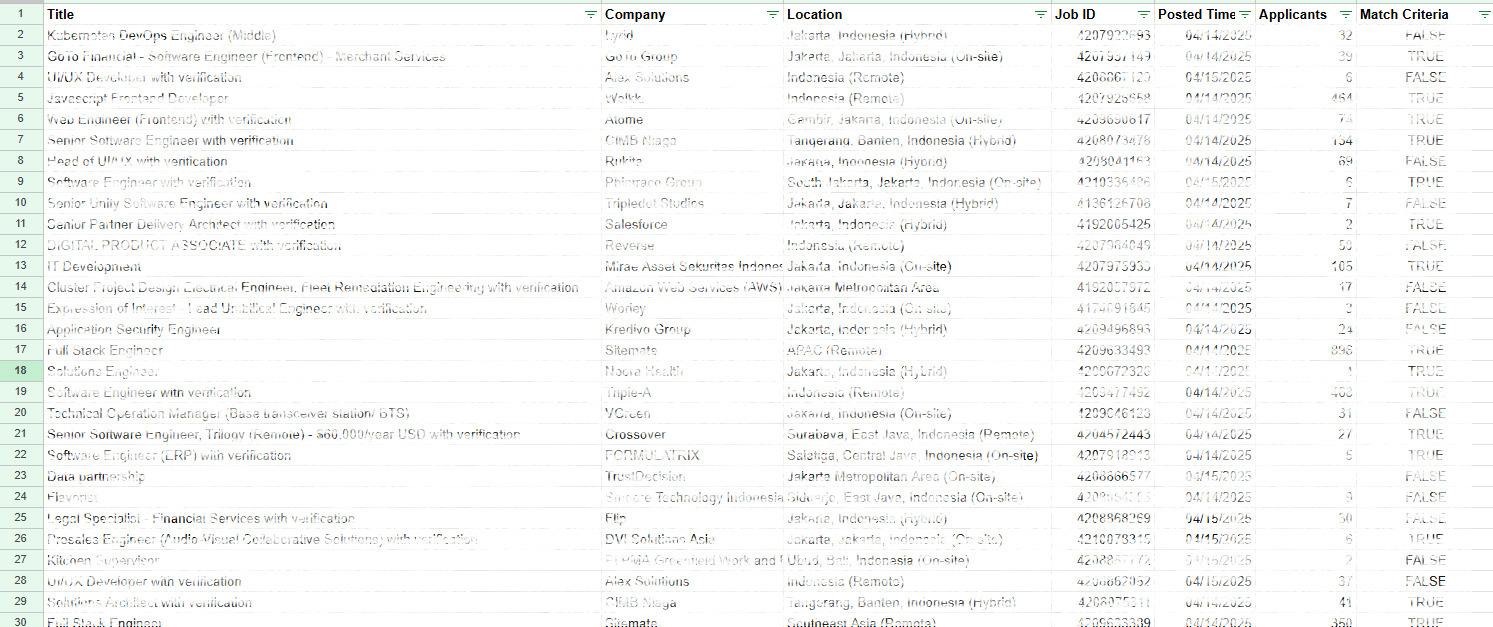Select the Head of UI/UX title cell
1493x627 pixels.
point(322,161)
